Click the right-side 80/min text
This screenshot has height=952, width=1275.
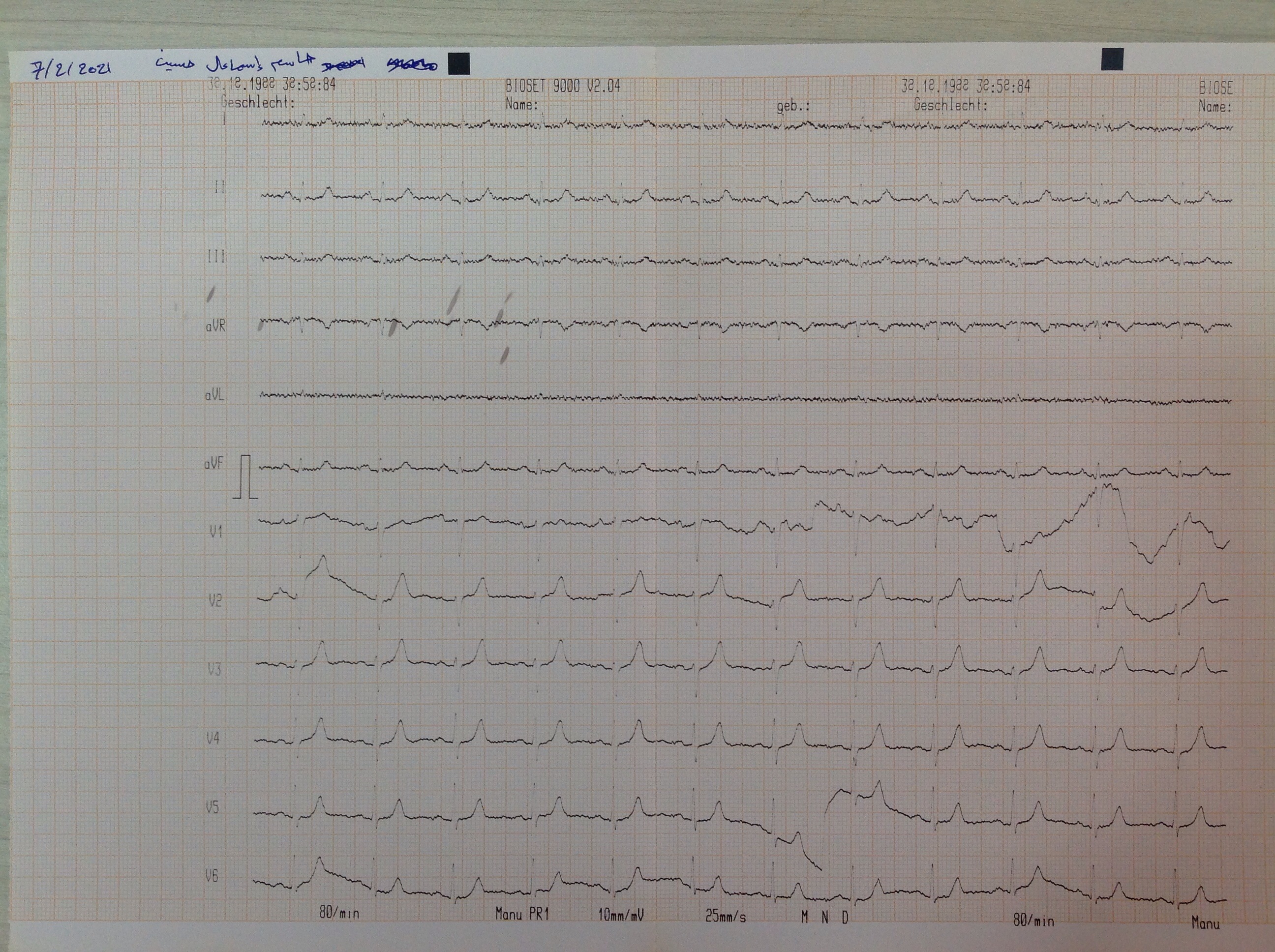pos(1033,921)
